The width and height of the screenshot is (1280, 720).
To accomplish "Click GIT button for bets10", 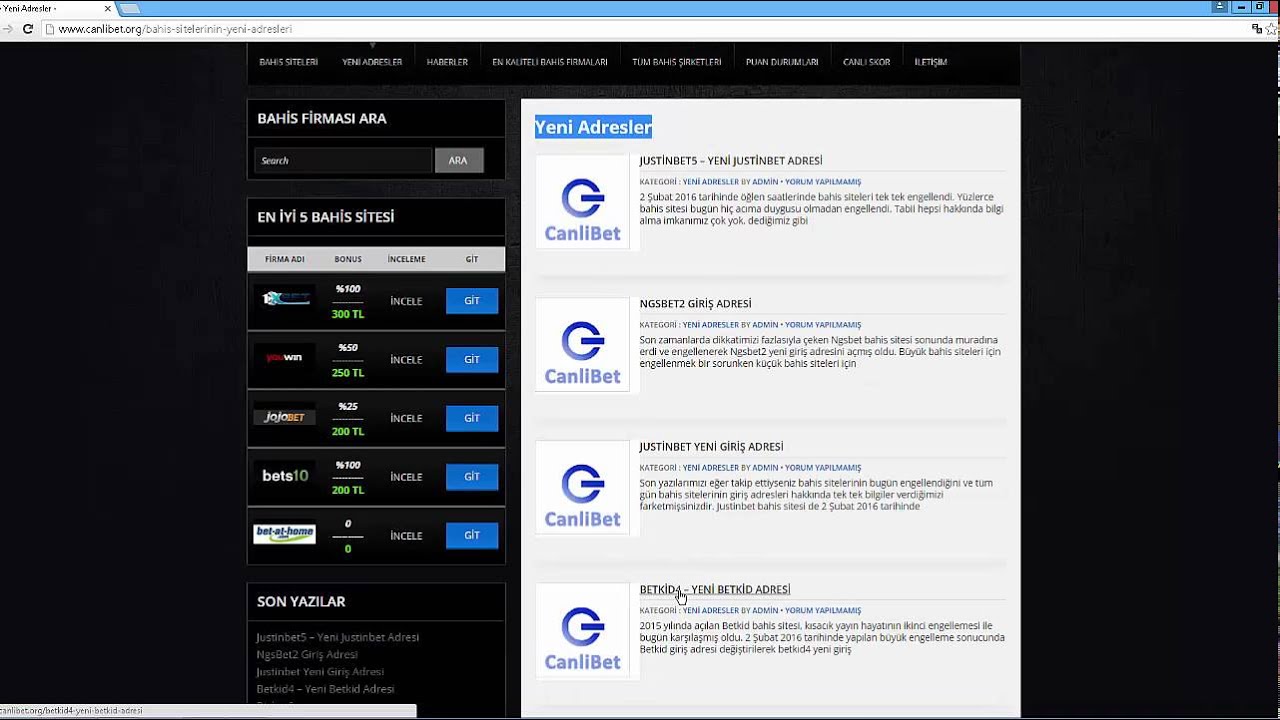I will pyautogui.click(x=472, y=477).
